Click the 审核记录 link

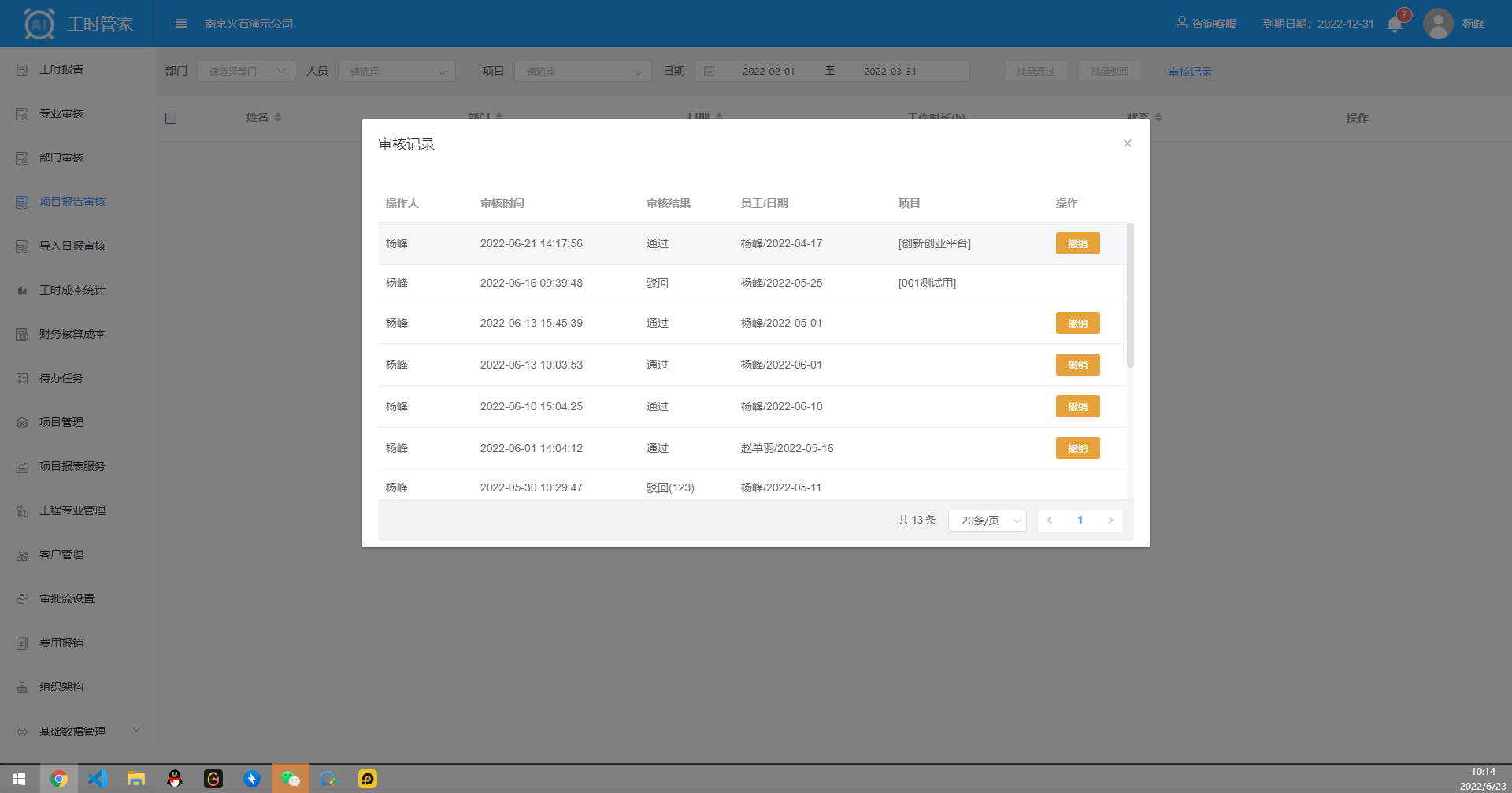click(x=1190, y=72)
